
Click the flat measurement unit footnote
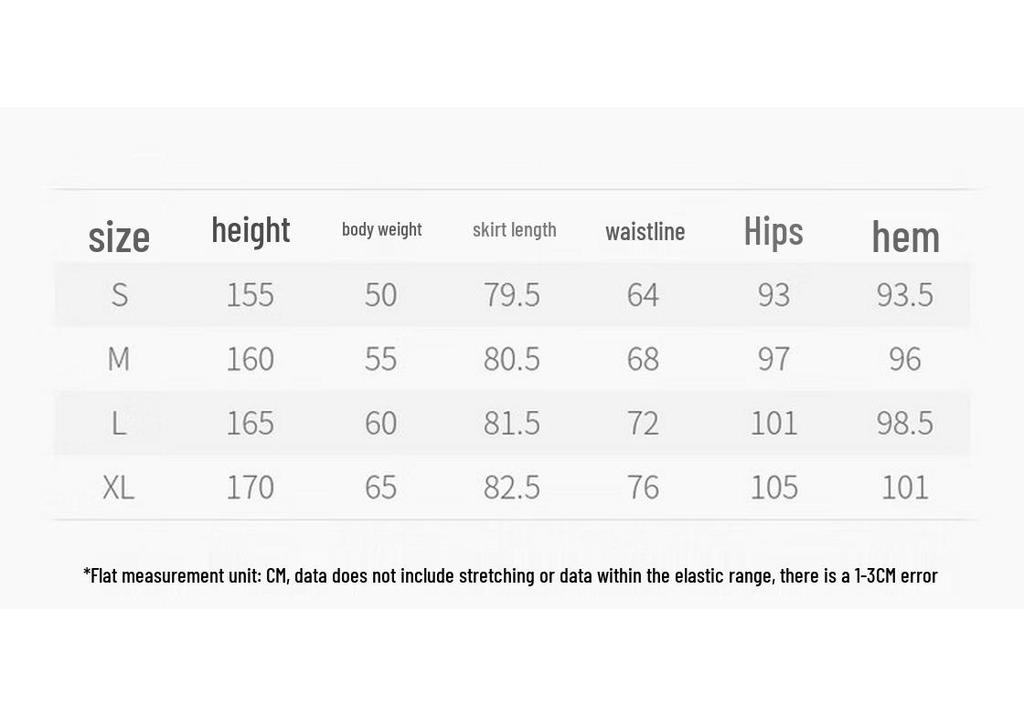(511, 576)
